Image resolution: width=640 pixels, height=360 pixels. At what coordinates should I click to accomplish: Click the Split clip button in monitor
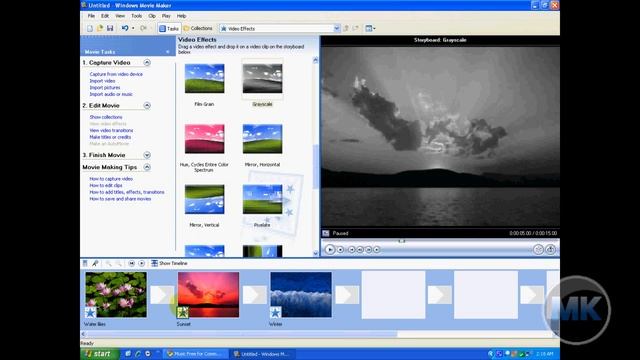[x=538, y=249]
